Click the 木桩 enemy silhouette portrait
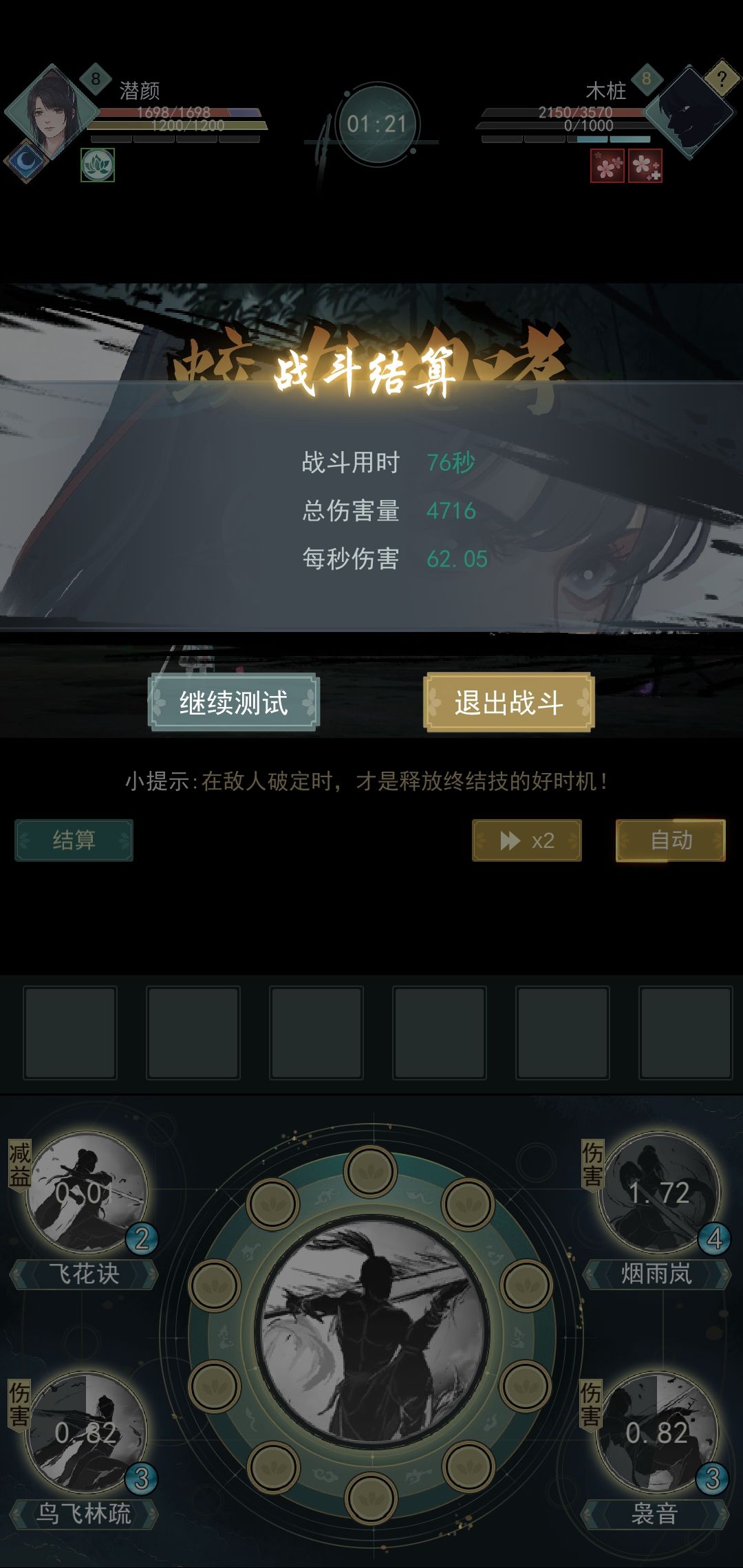This screenshot has width=743, height=1568. [x=689, y=112]
